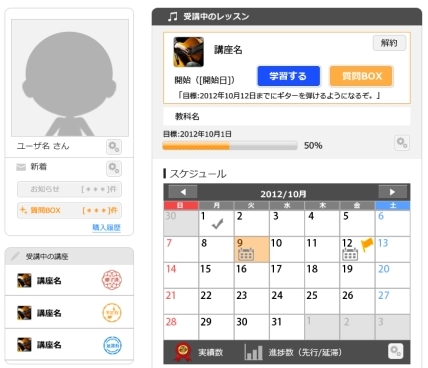Click the red ribbon 実績数 badge icon
Screen dimensions: 428x368
183,352
